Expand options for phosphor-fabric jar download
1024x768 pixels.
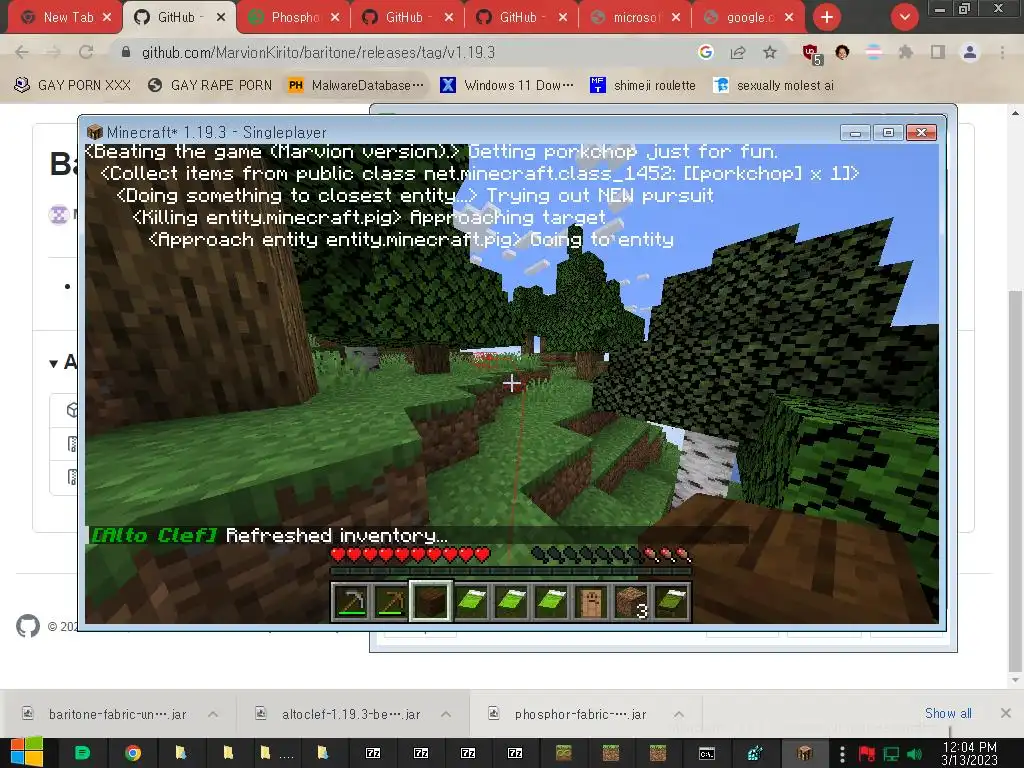pos(679,714)
